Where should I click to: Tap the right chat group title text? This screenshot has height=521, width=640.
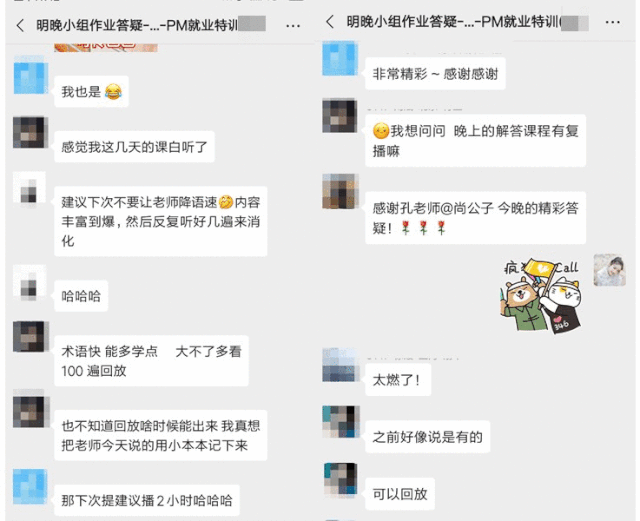coord(454,22)
